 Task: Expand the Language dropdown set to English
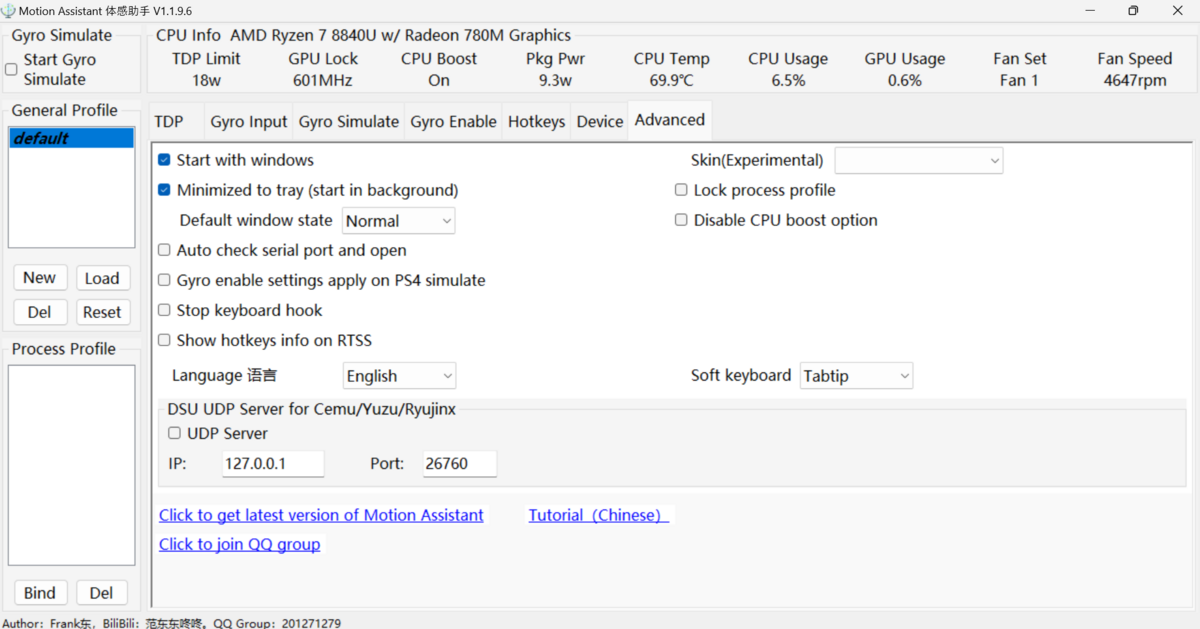398,376
